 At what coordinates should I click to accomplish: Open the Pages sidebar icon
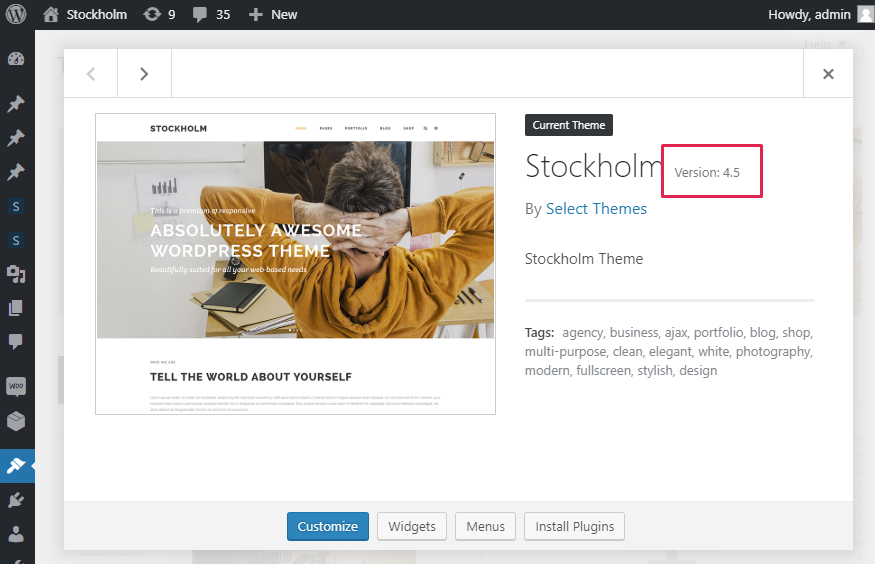coord(16,308)
